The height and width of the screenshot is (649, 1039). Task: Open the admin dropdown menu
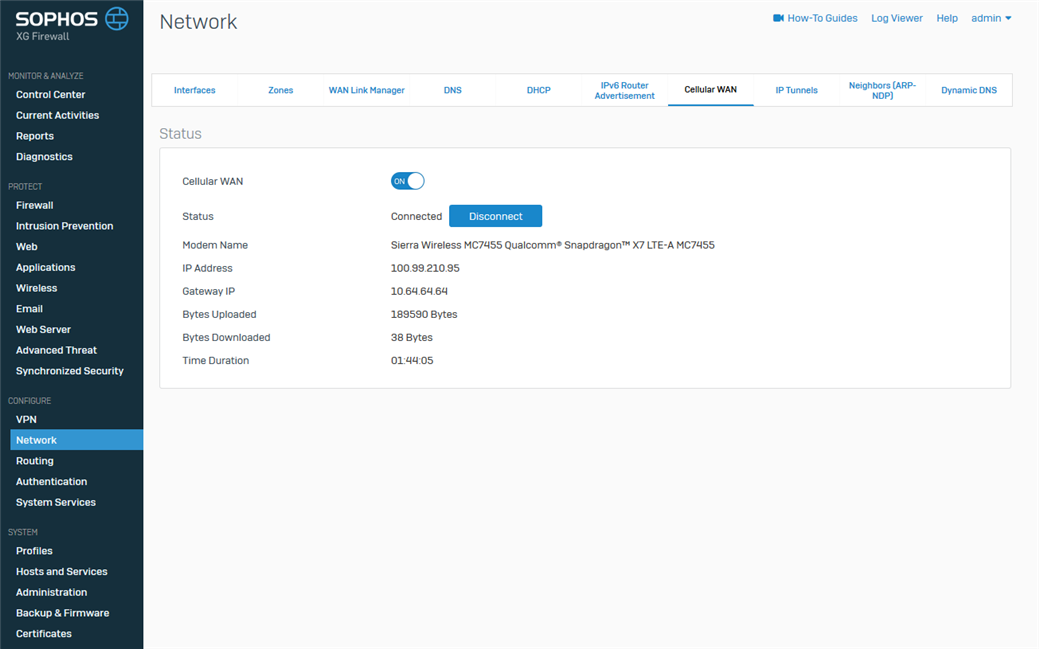pyautogui.click(x=991, y=18)
